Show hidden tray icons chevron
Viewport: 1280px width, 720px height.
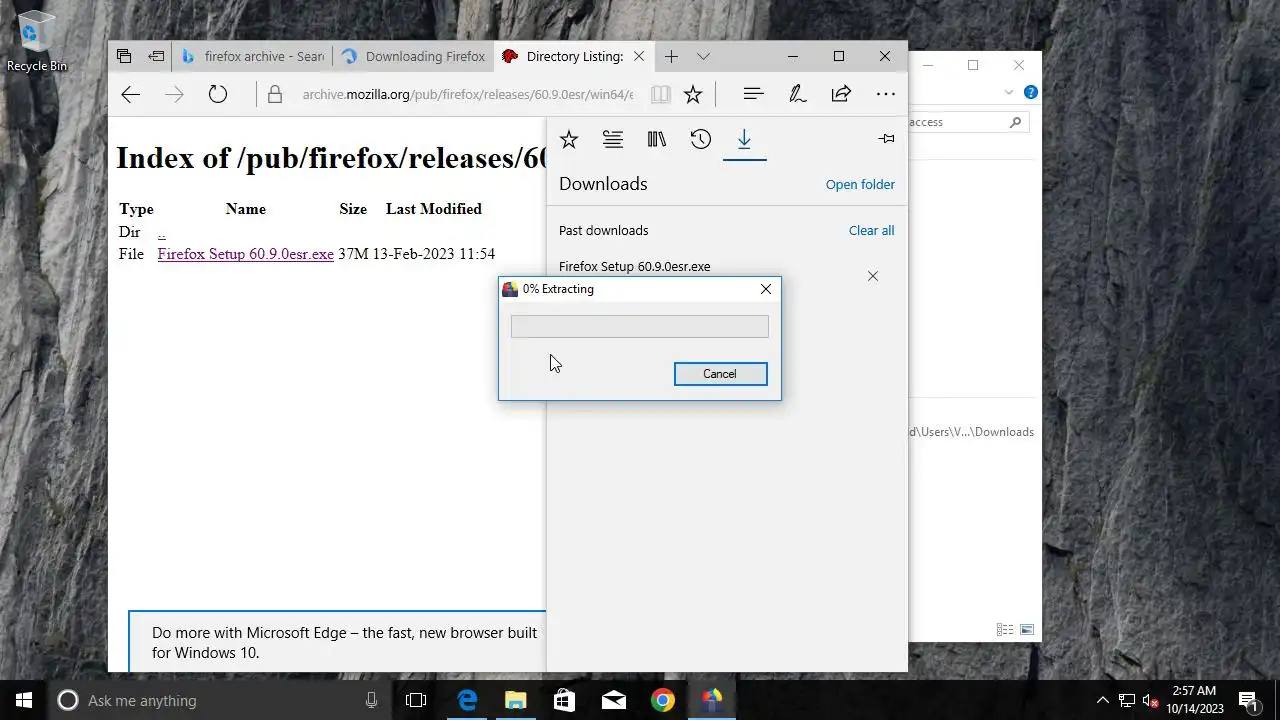coord(1103,700)
